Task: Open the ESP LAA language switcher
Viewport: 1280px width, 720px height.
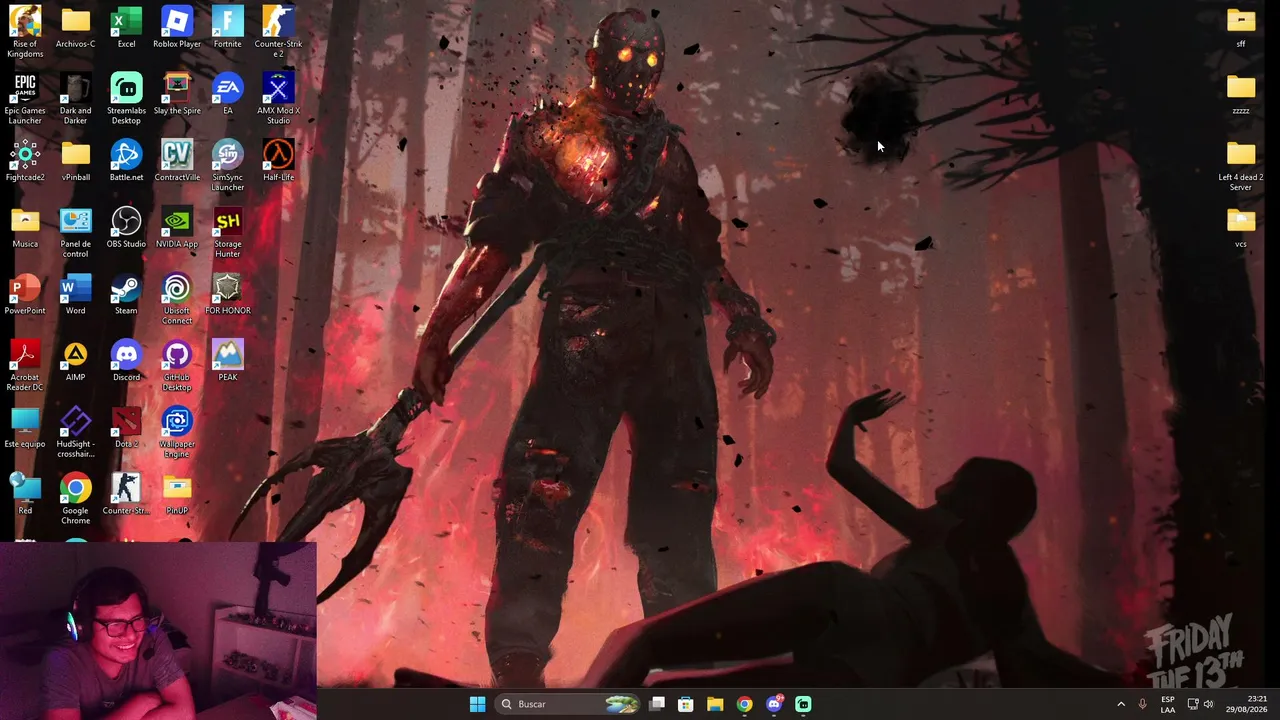Action: [1168, 704]
